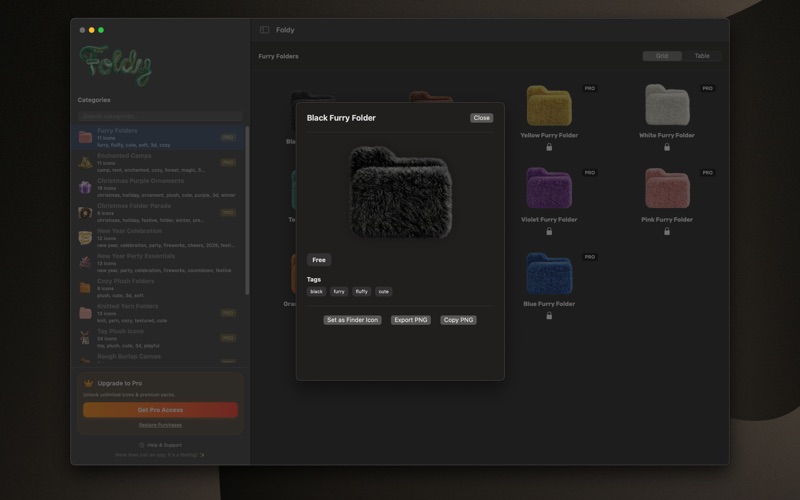Screen dimensions: 800x500
Task: Select the Knitted Yarn Folders category
Action: [158, 313]
